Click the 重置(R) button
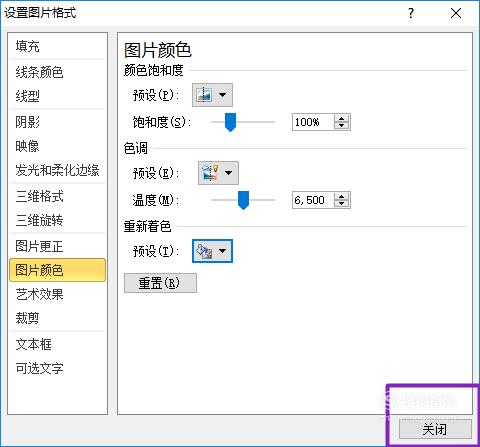This screenshot has height=447, width=480. tap(160, 283)
